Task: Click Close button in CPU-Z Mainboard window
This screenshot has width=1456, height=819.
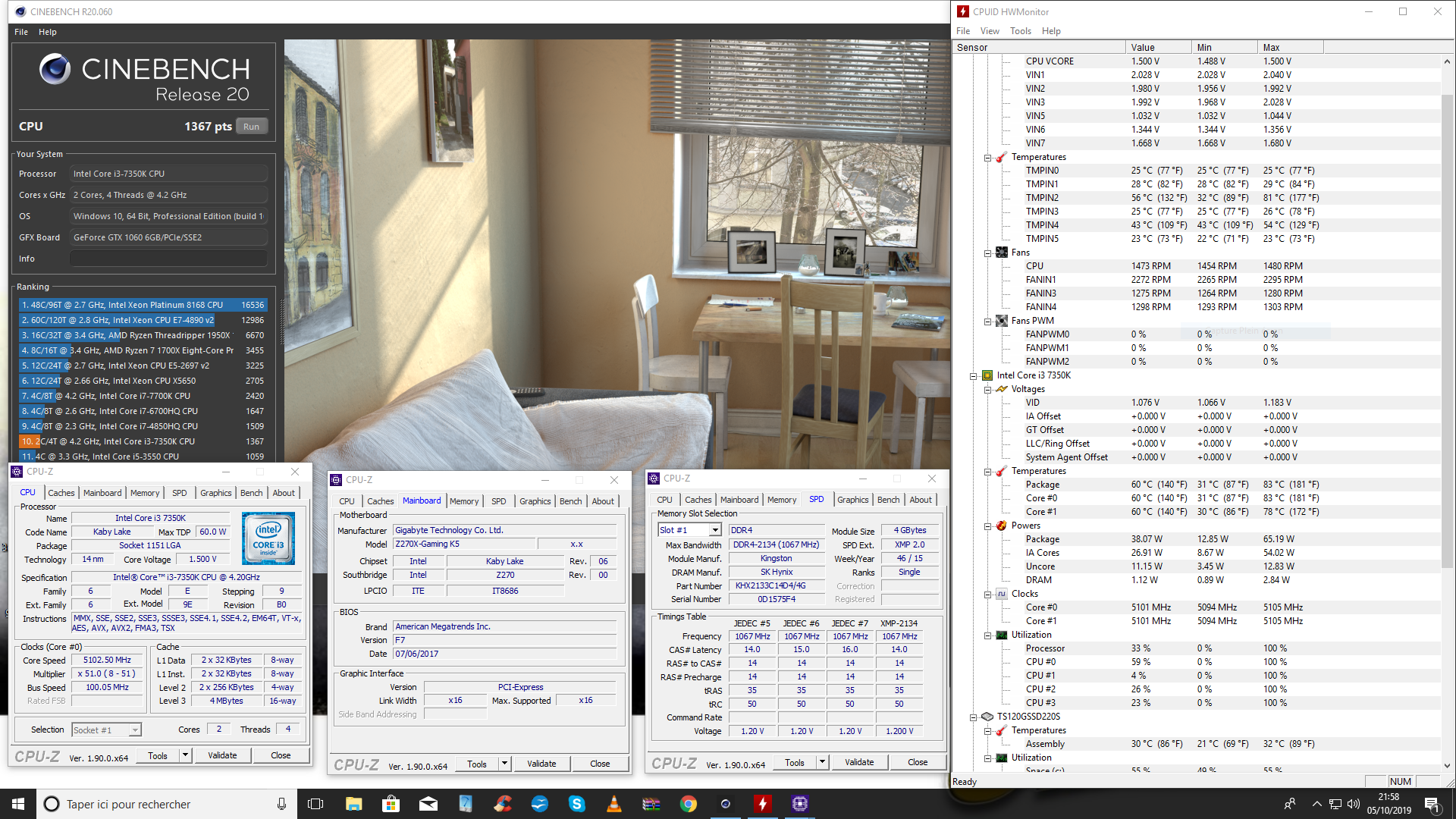Action: pos(600,764)
